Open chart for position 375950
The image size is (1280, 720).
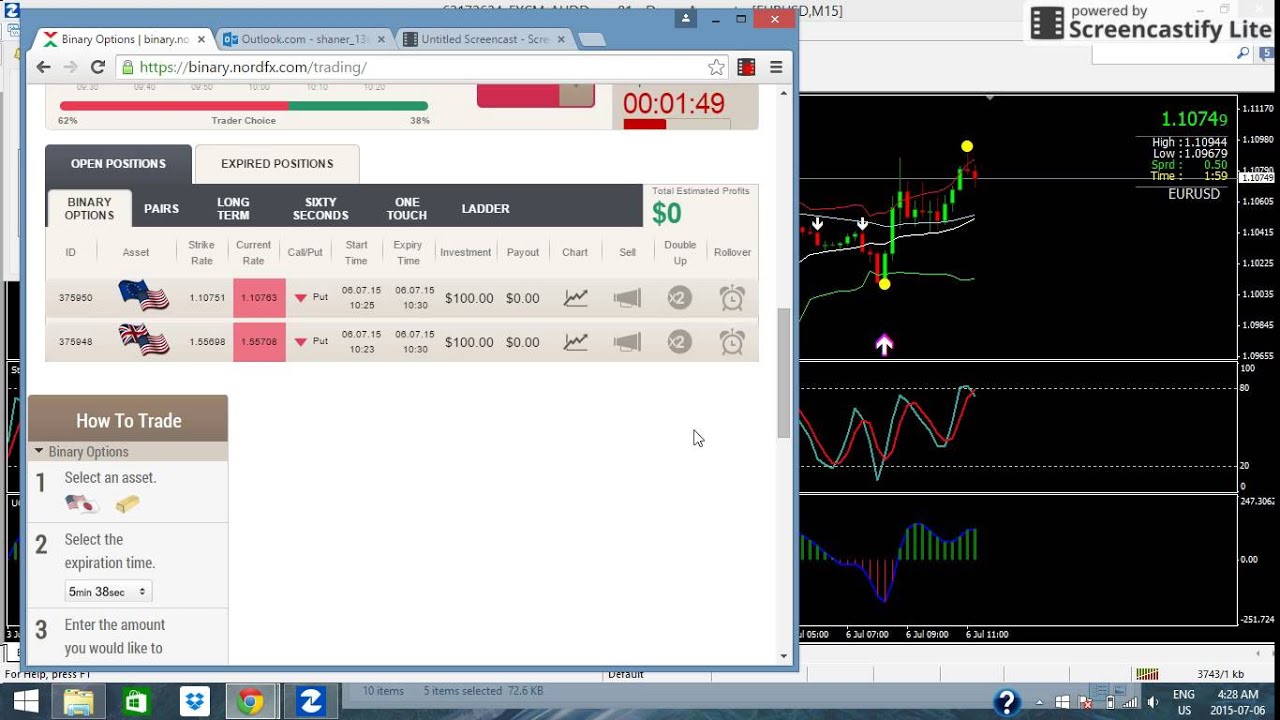tap(575, 298)
